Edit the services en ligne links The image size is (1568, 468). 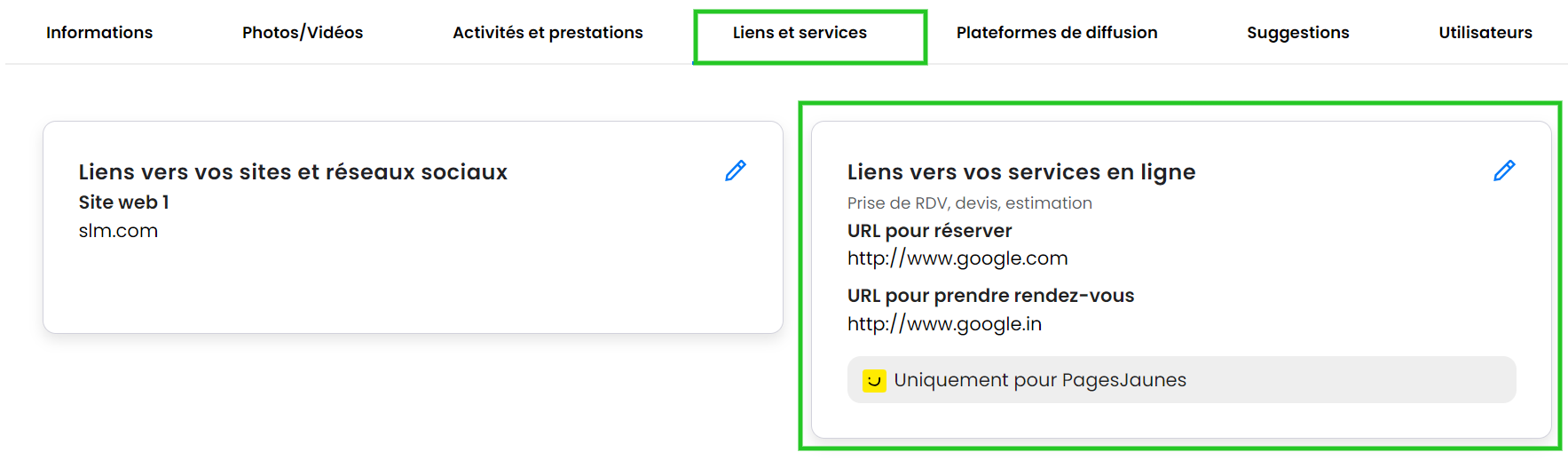click(x=1504, y=171)
